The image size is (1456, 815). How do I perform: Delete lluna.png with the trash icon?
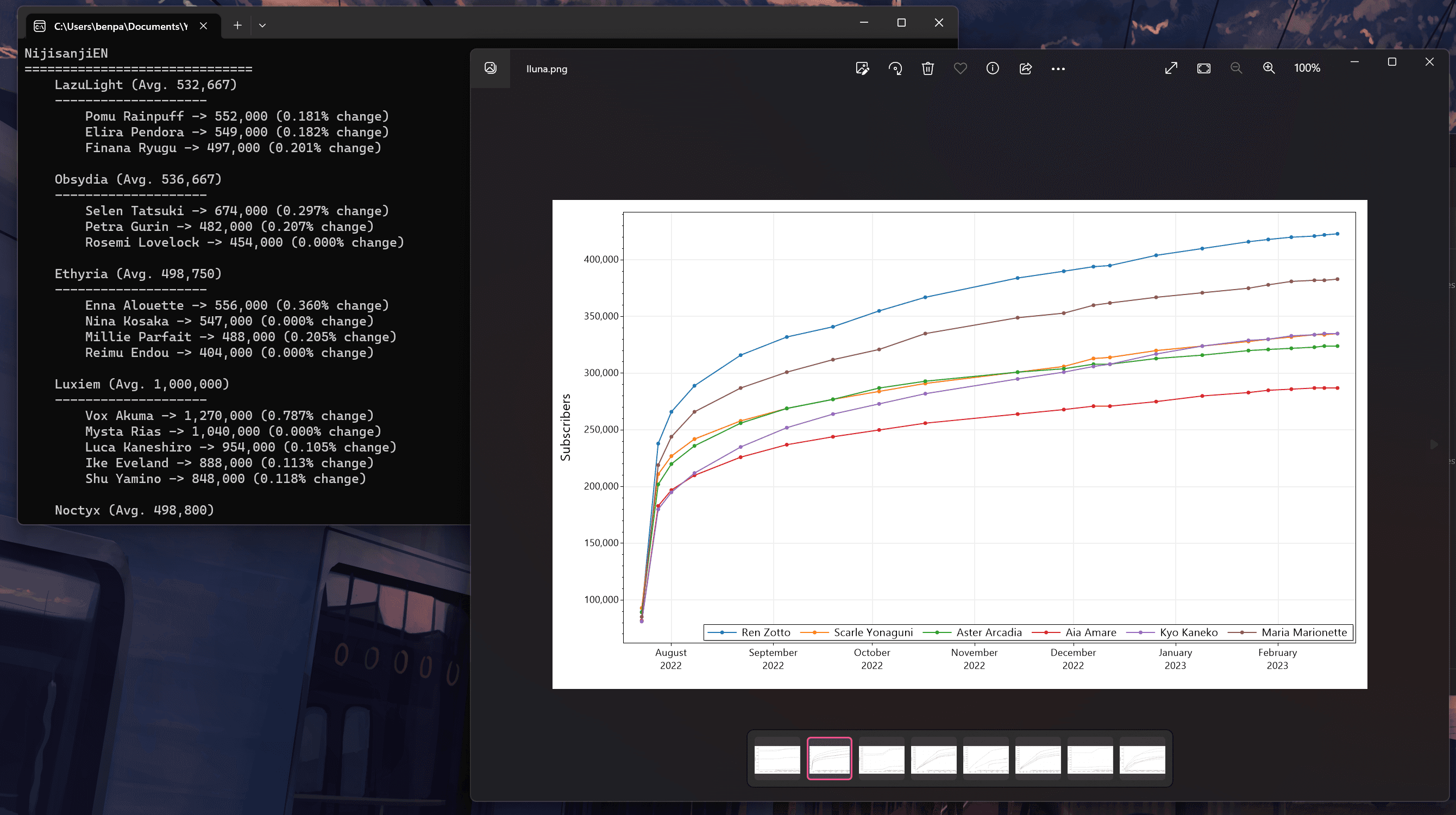coord(927,68)
